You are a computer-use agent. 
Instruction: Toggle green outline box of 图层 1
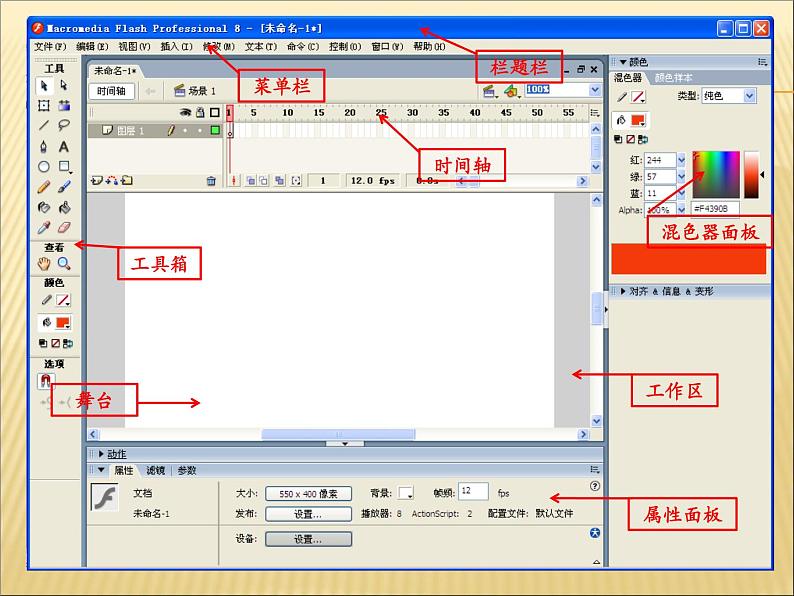(x=215, y=131)
